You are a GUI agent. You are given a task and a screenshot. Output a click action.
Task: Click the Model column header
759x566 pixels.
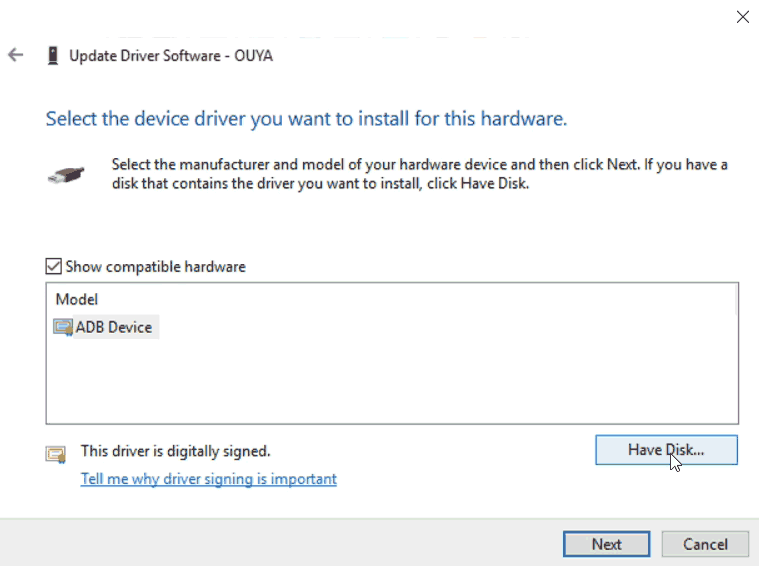pos(77,299)
